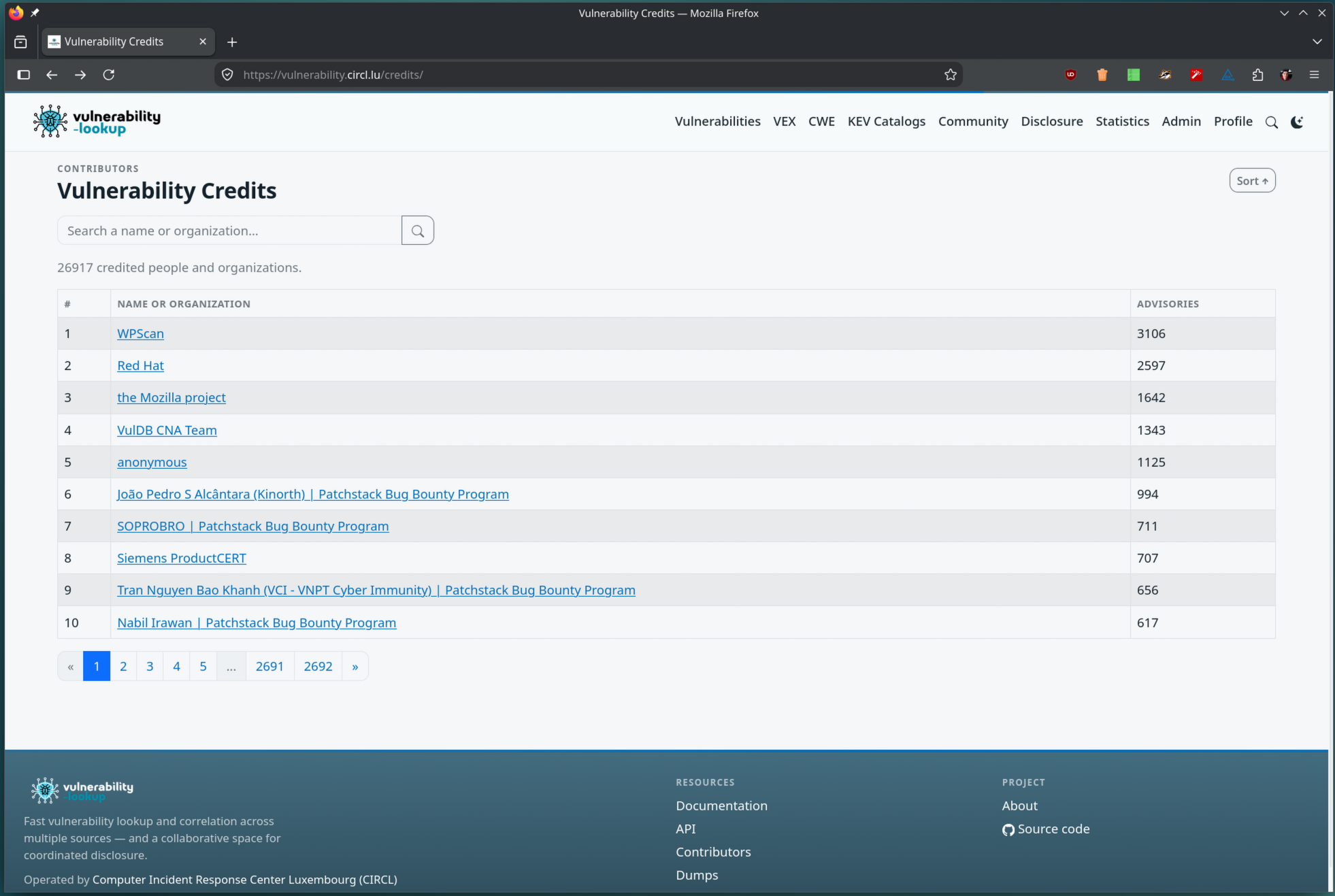The image size is (1335, 896).
Task: Open the SOPROBRO Patchstack link
Action: [x=253, y=526]
